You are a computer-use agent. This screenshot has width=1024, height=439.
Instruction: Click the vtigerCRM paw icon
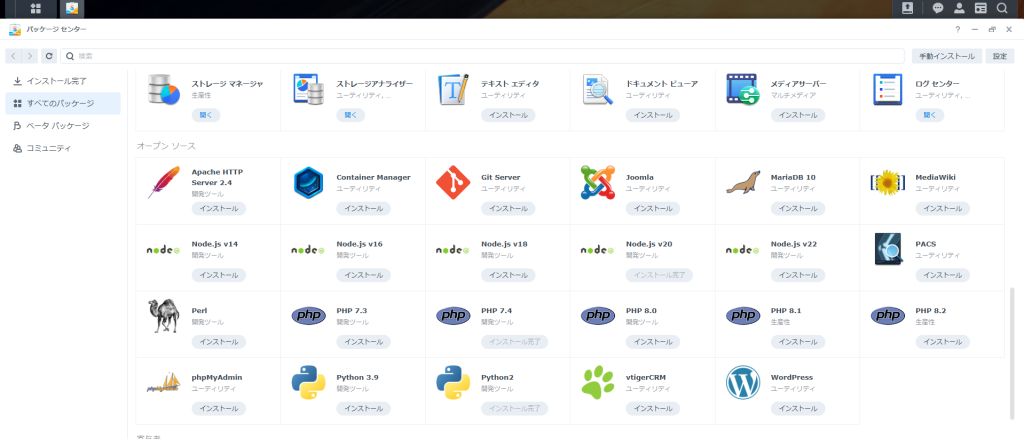[x=598, y=383]
